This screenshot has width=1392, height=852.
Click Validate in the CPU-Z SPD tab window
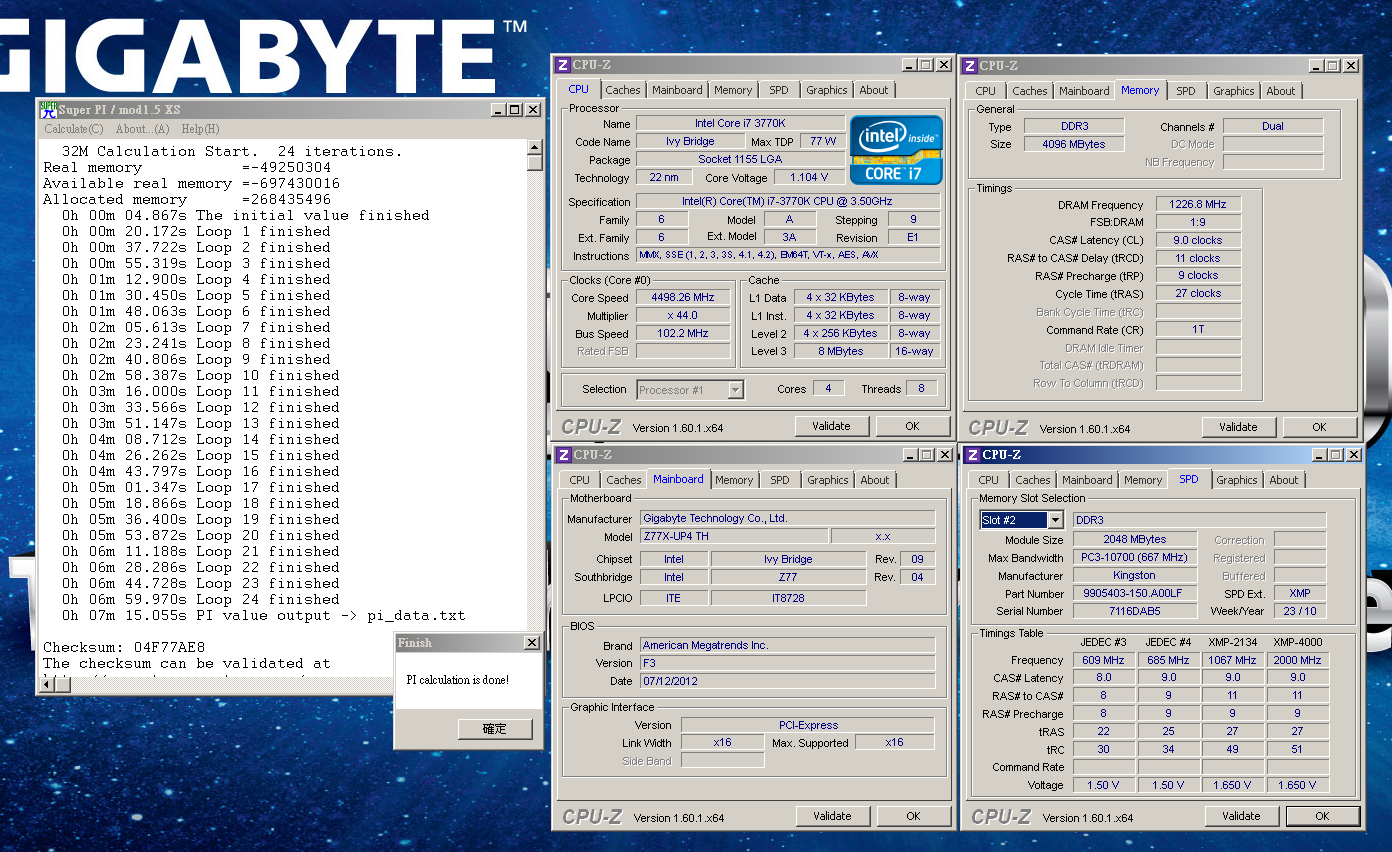[1241, 816]
